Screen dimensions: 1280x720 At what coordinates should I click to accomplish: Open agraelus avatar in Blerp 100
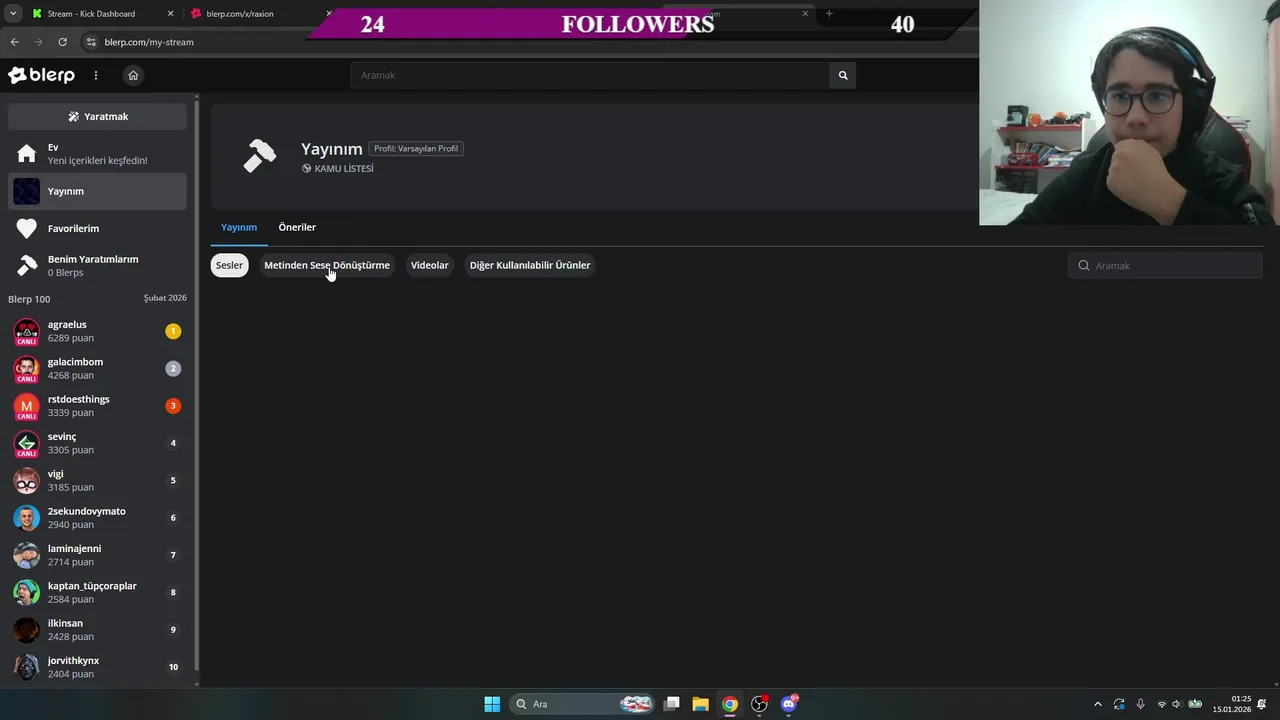(27, 331)
